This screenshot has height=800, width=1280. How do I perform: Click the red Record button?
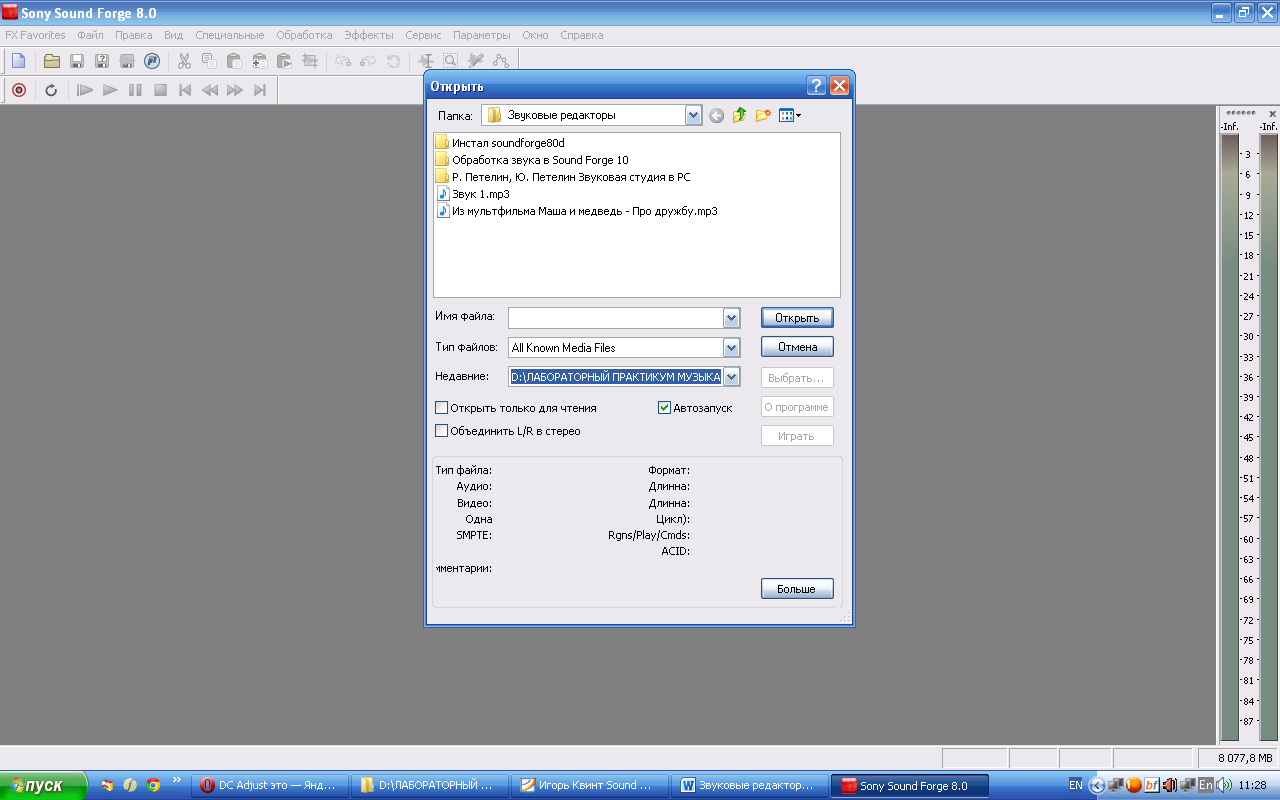pos(18,90)
